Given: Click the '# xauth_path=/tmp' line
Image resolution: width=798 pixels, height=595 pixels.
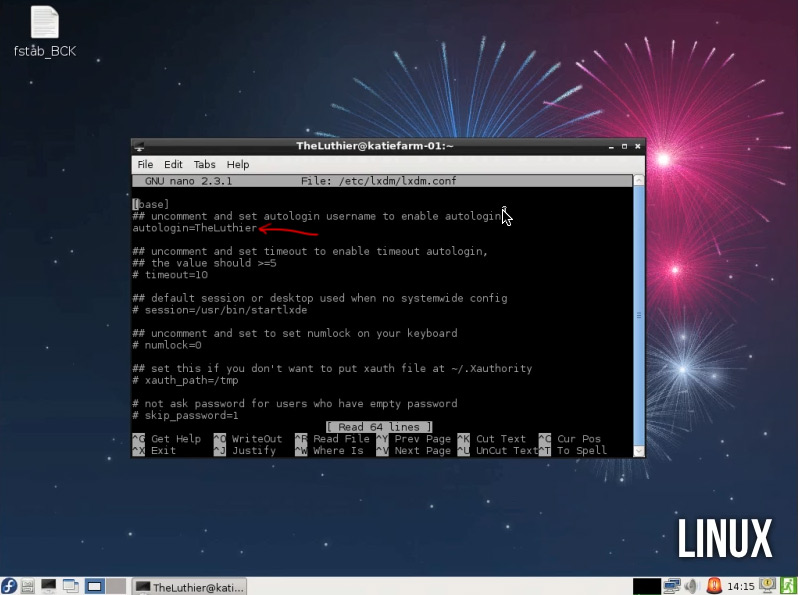Looking at the screenshot, I should pyautogui.click(x=185, y=380).
